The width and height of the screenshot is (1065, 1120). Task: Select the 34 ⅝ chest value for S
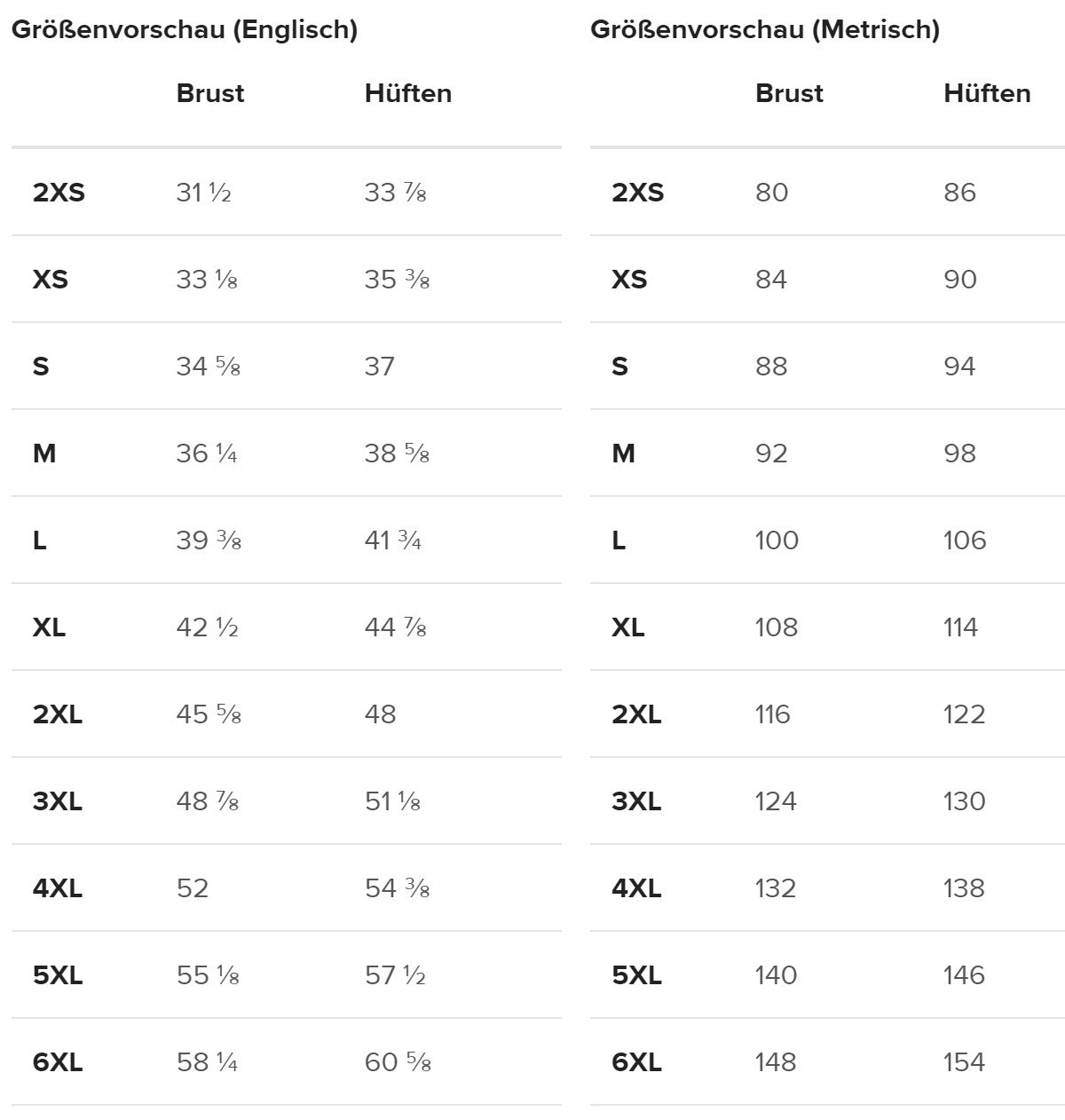(208, 367)
